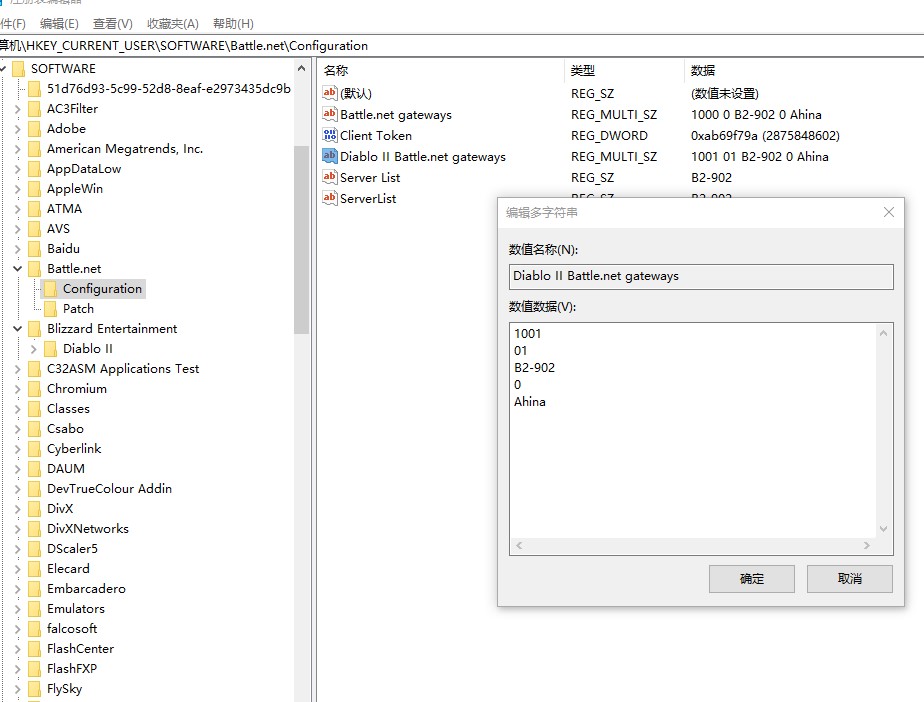Screen dimensions: 924x702
Task: Click the 0xab69f79a (2875848602) data cell
Action: click(x=765, y=136)
